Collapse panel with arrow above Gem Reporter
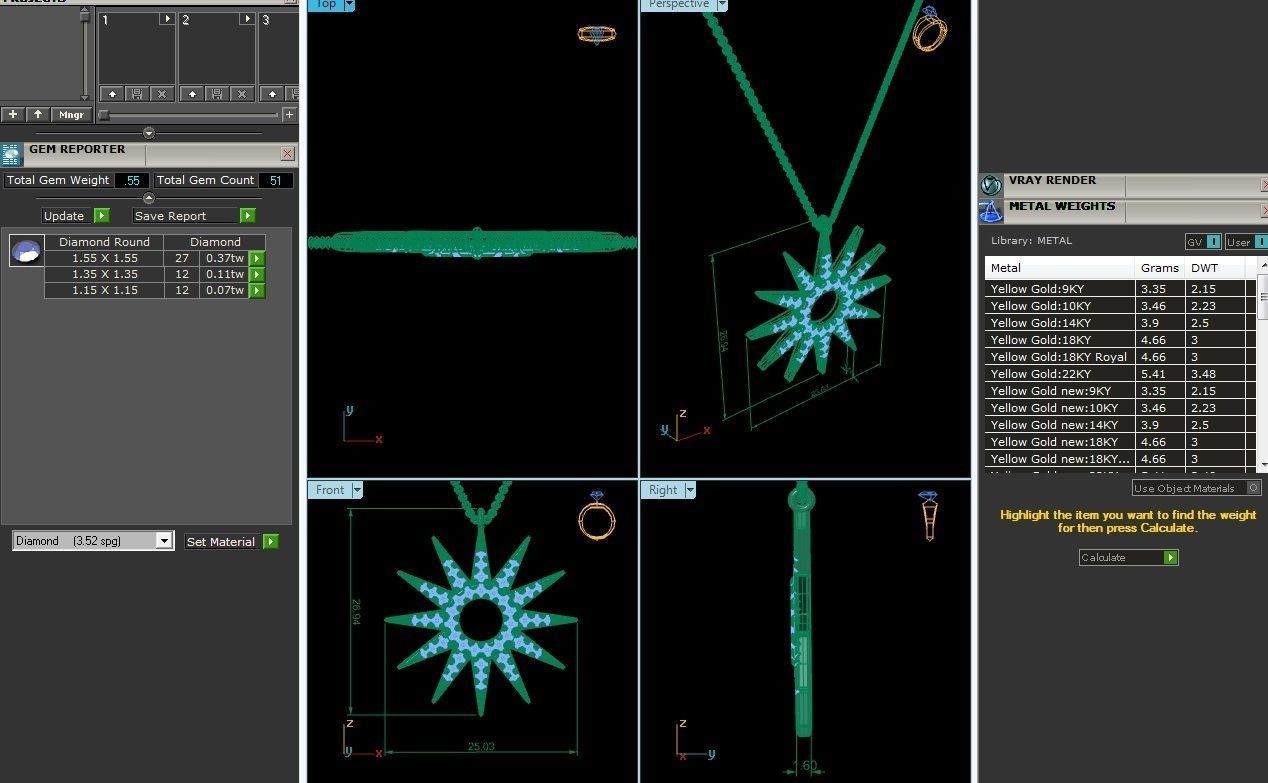This screenshot has height=783, width=1268. [x=149, y=133]
